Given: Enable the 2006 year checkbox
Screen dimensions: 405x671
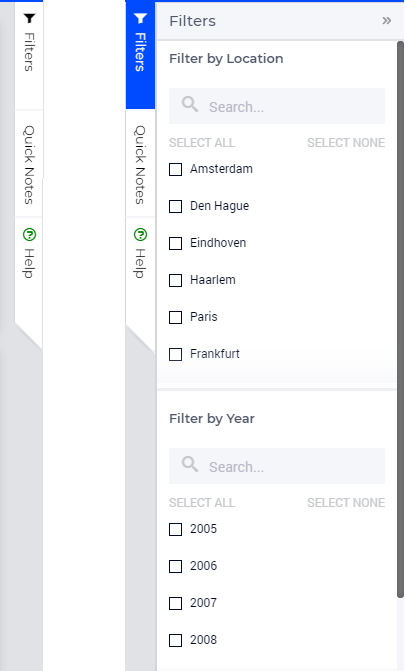Looking at the screenshot, I should [176, 567].
